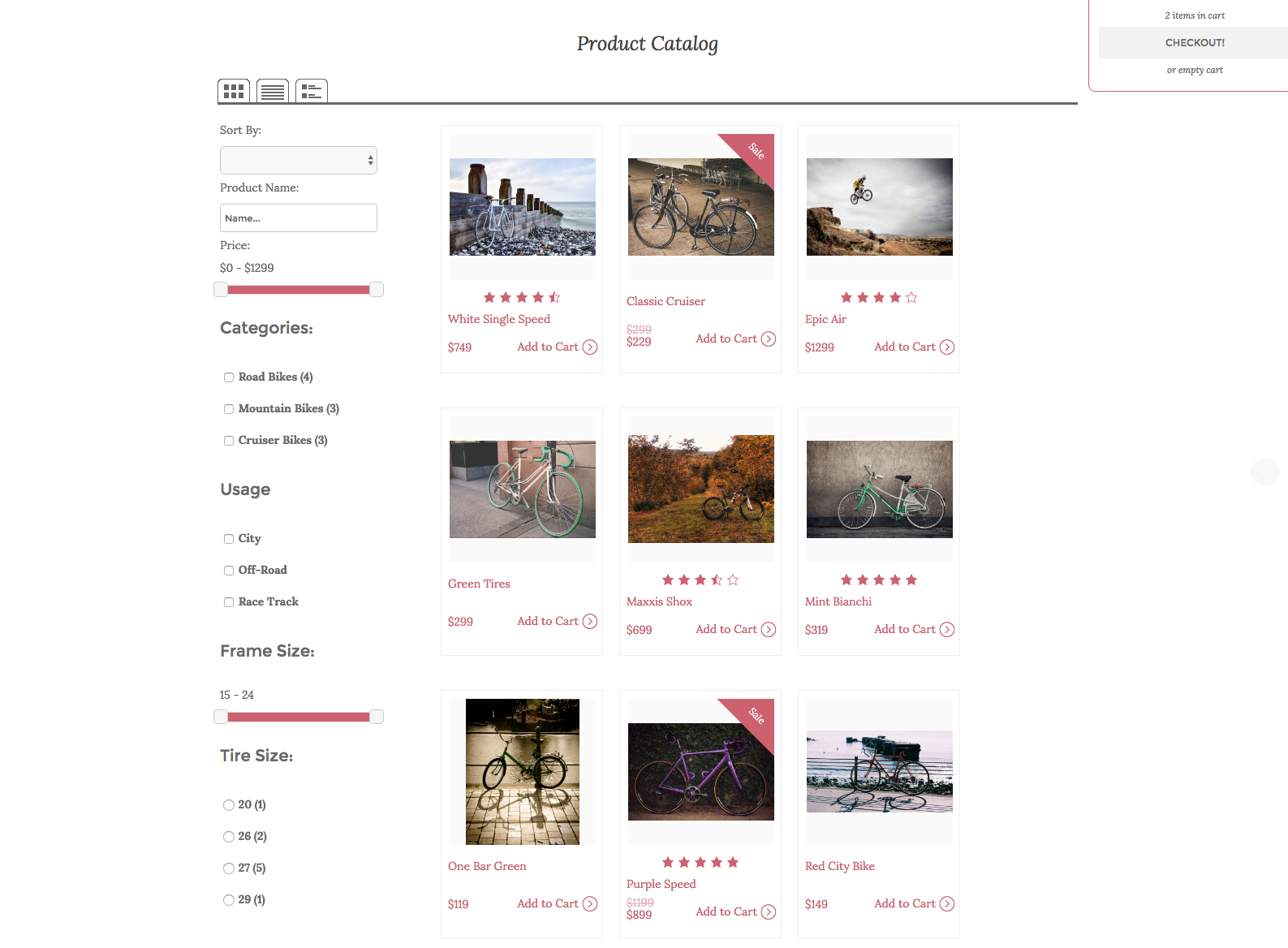Open the Classic Cruiser product link

point(666,301)
